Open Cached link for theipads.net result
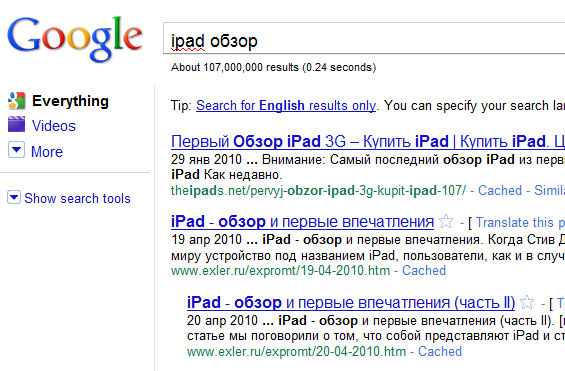This screenshot has height=371, width=565. coord(500,190)
